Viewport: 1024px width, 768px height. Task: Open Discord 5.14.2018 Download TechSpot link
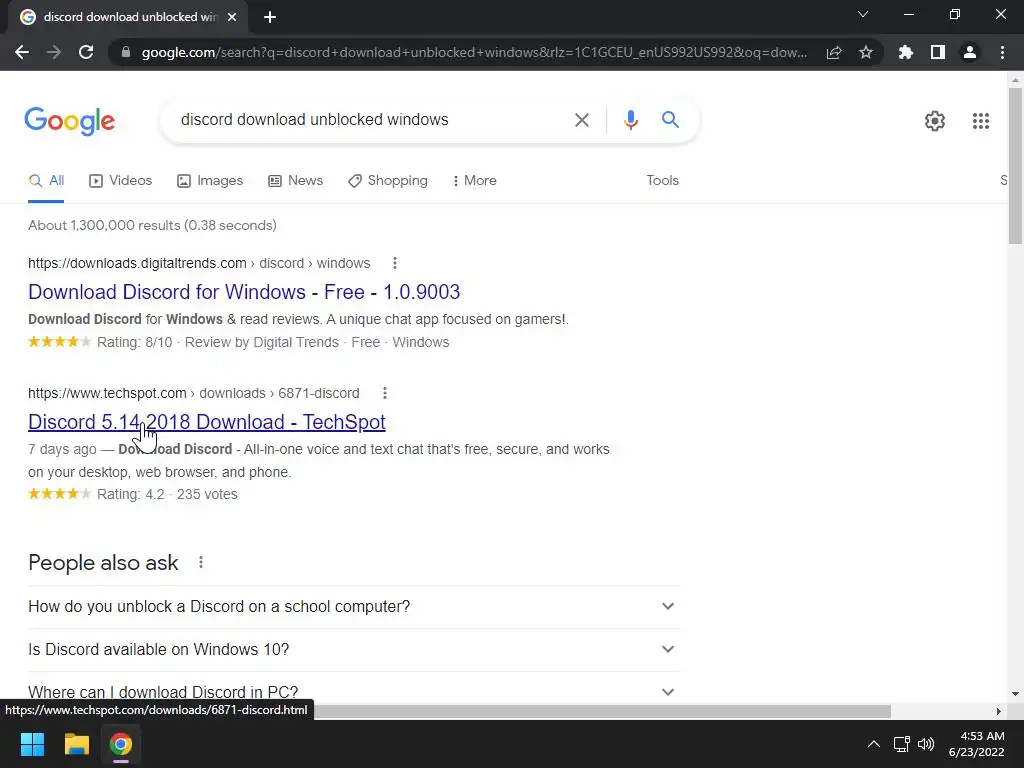206,422
